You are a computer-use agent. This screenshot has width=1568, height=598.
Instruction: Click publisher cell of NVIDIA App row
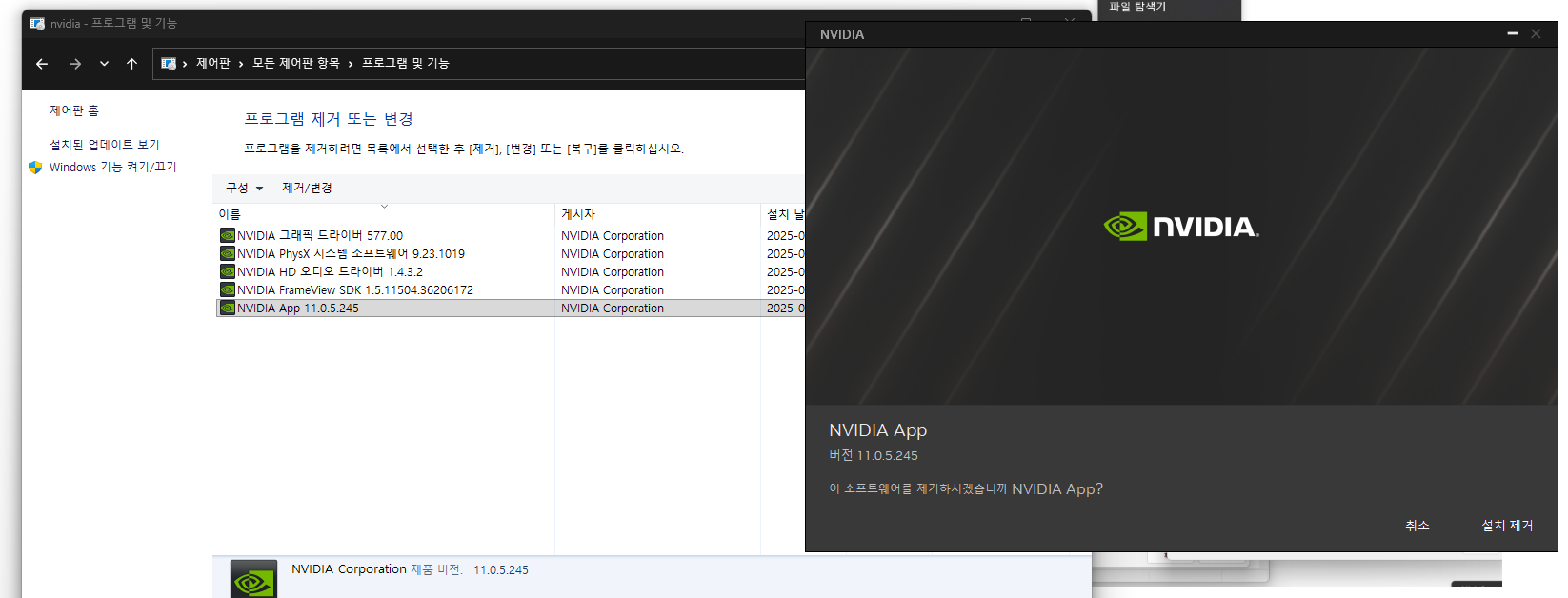coord(613,308)
